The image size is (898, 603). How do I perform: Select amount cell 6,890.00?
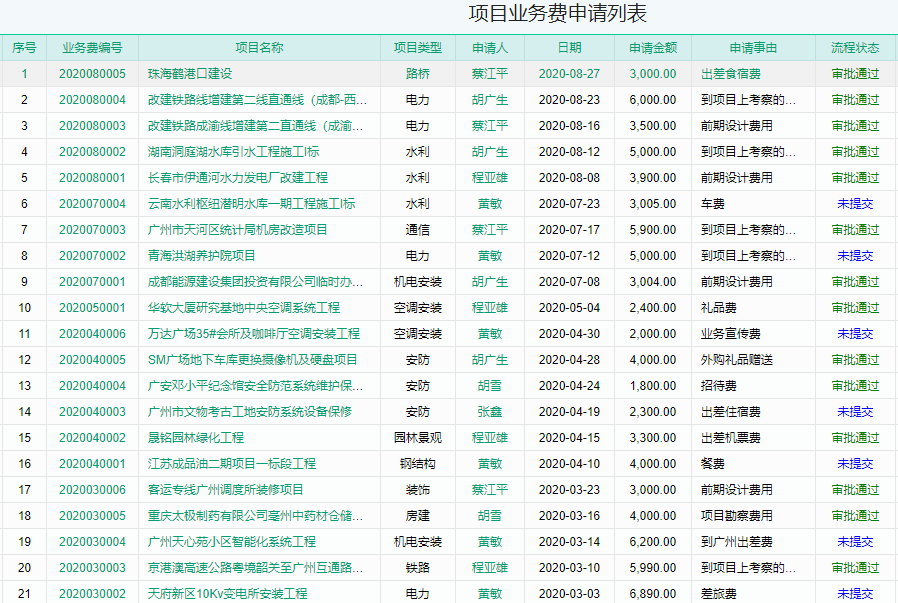(653, 594)
